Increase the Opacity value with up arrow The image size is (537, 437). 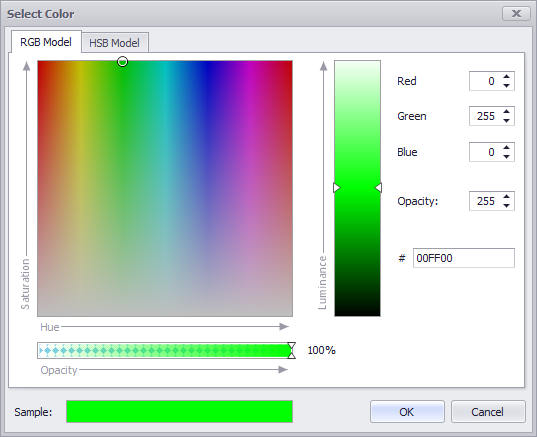point(507,196)
